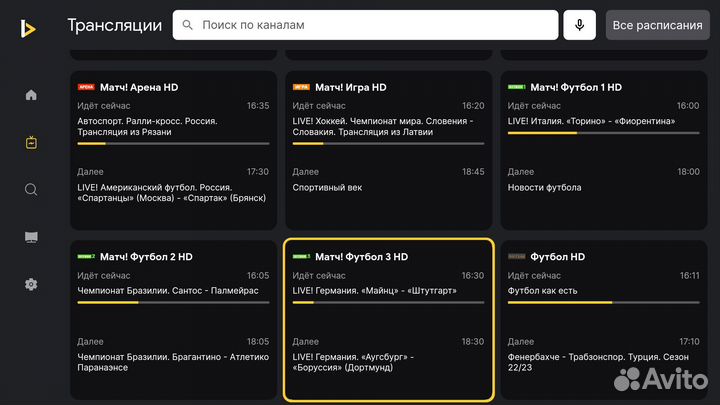This screenshot has height=405, width=720.
Task: Open search from the sidebar magnifier icon
Action: (x=31, y=190)
